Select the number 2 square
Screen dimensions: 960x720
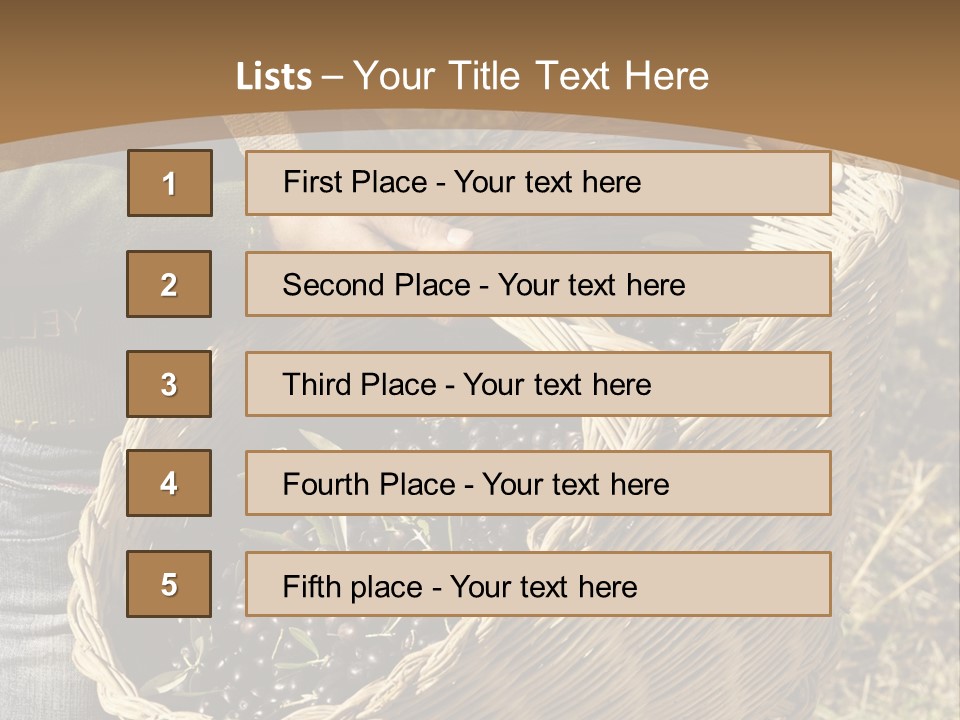click(169, 284)
